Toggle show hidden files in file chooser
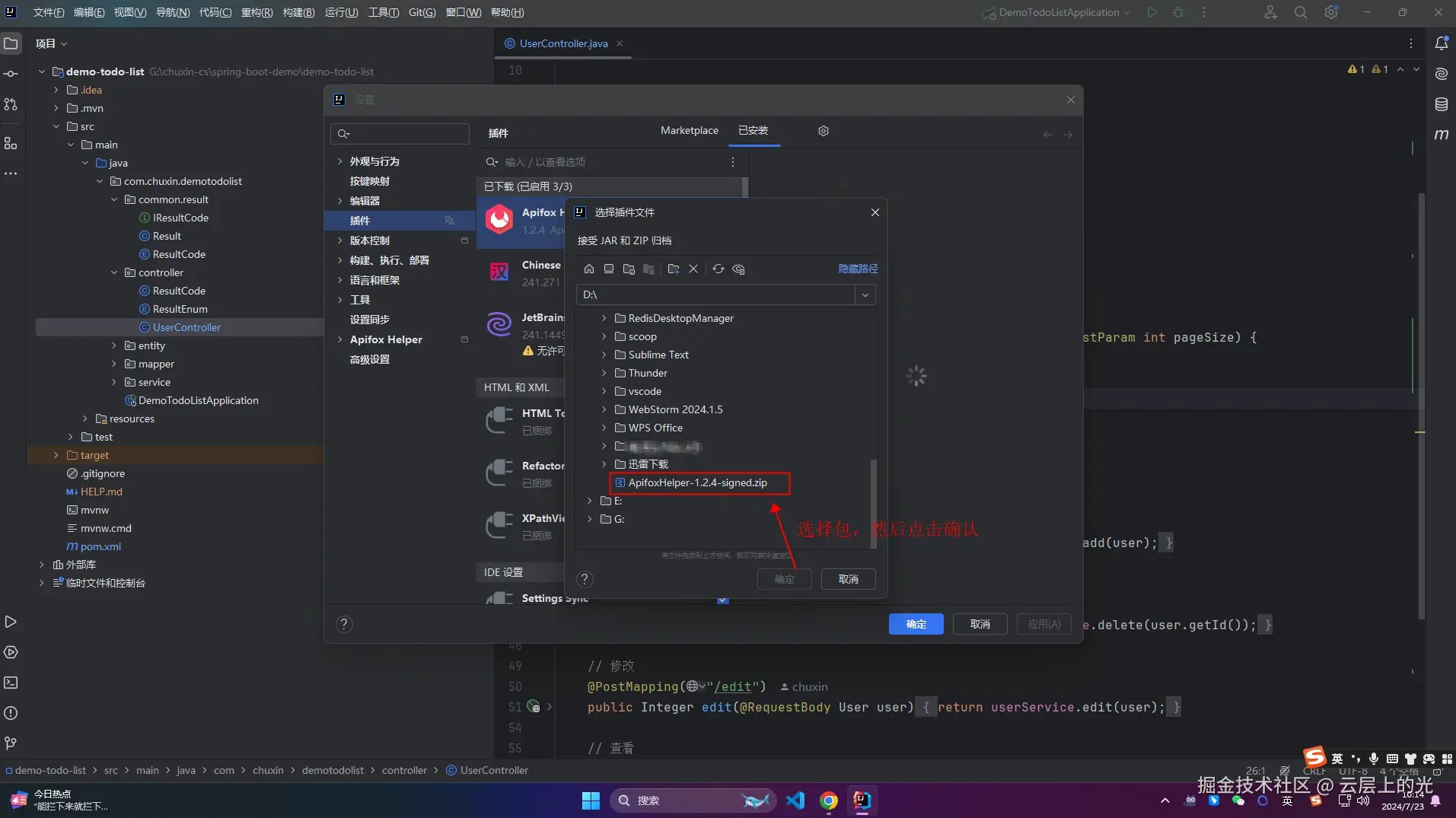This screenshot has height=818, width=1456. coord(738,269)
